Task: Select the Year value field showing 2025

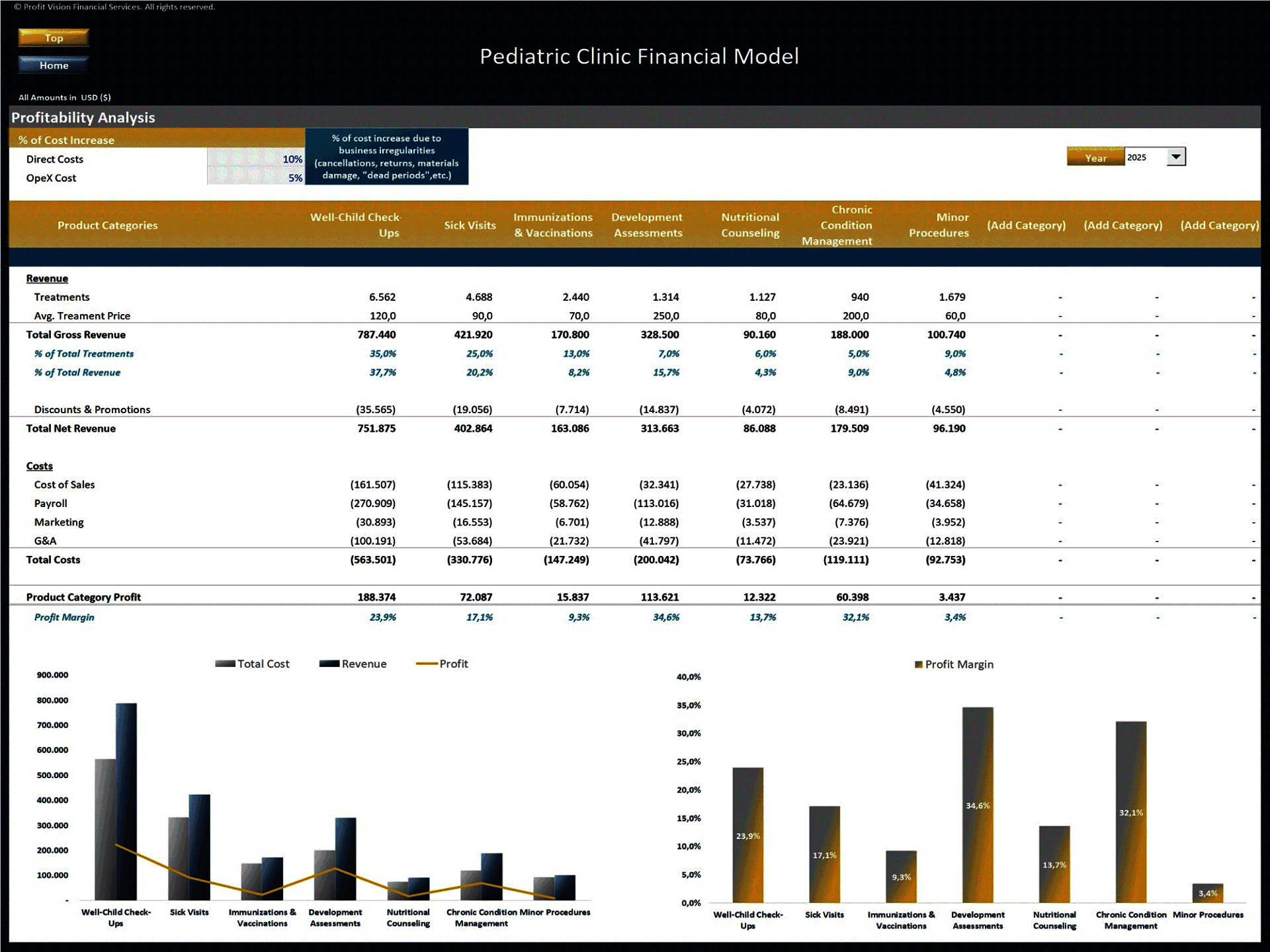Action: click(x=1145, y=157)
